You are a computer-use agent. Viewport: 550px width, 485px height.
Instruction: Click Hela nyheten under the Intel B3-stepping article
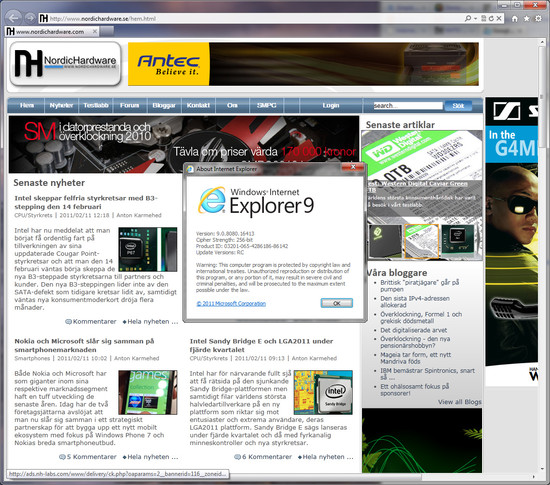coord(150,322)
